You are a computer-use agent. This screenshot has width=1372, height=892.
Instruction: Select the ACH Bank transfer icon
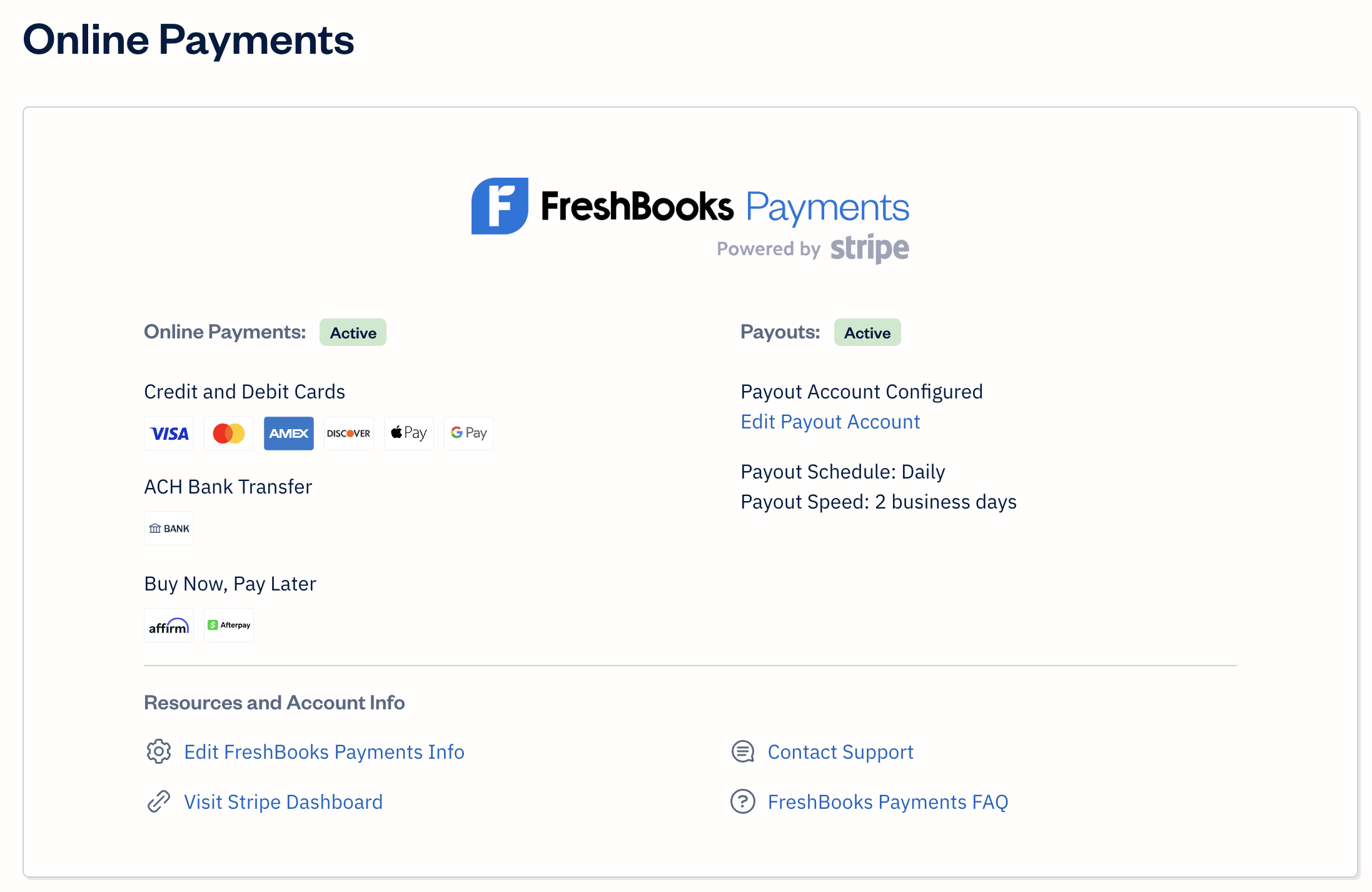click(168, 528)
